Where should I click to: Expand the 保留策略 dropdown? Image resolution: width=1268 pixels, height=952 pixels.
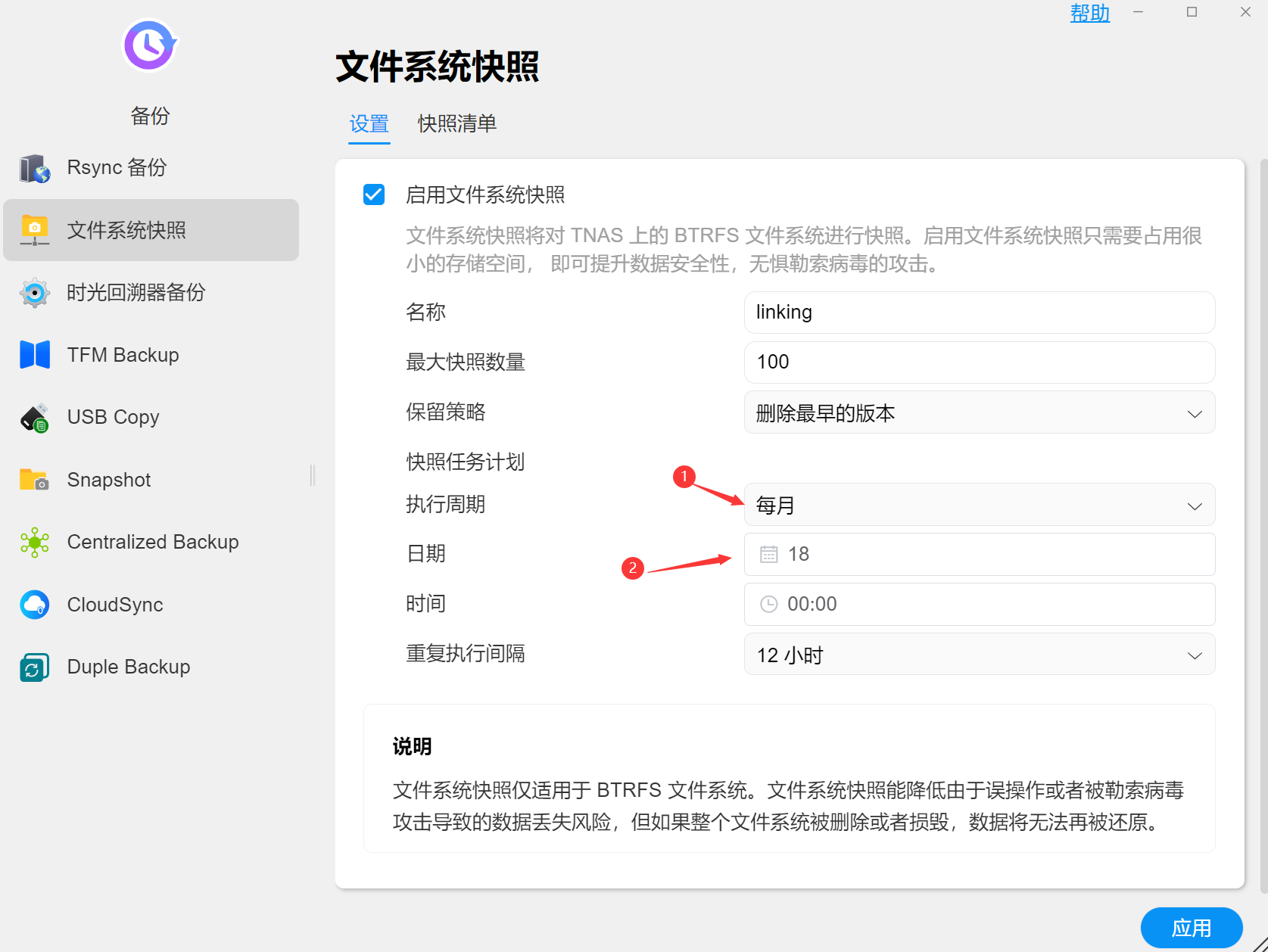pyautogui.click(x=979, y=413)
